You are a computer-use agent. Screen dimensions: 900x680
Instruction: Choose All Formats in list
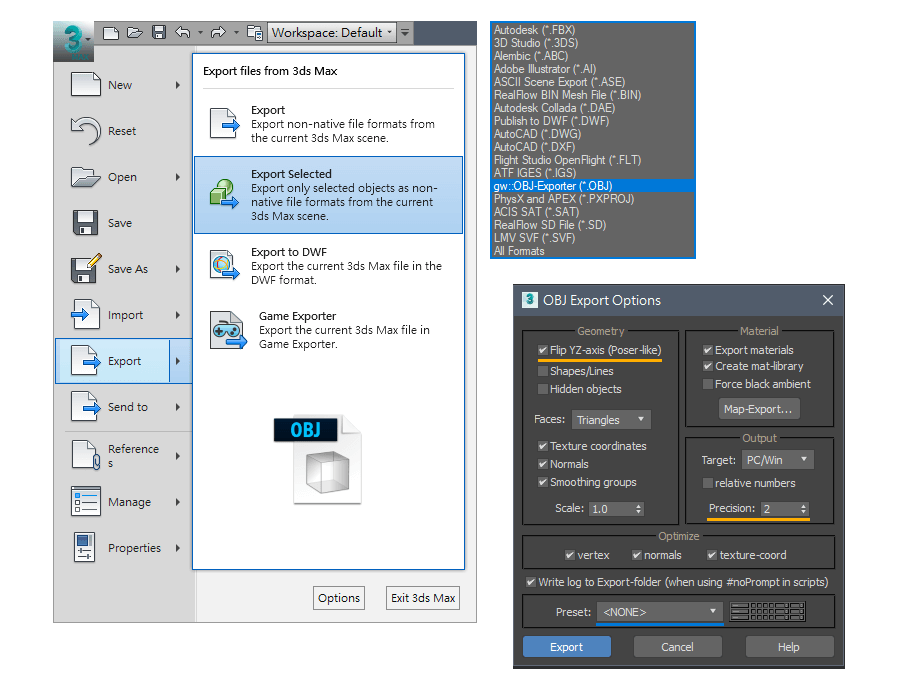point(593,251)
